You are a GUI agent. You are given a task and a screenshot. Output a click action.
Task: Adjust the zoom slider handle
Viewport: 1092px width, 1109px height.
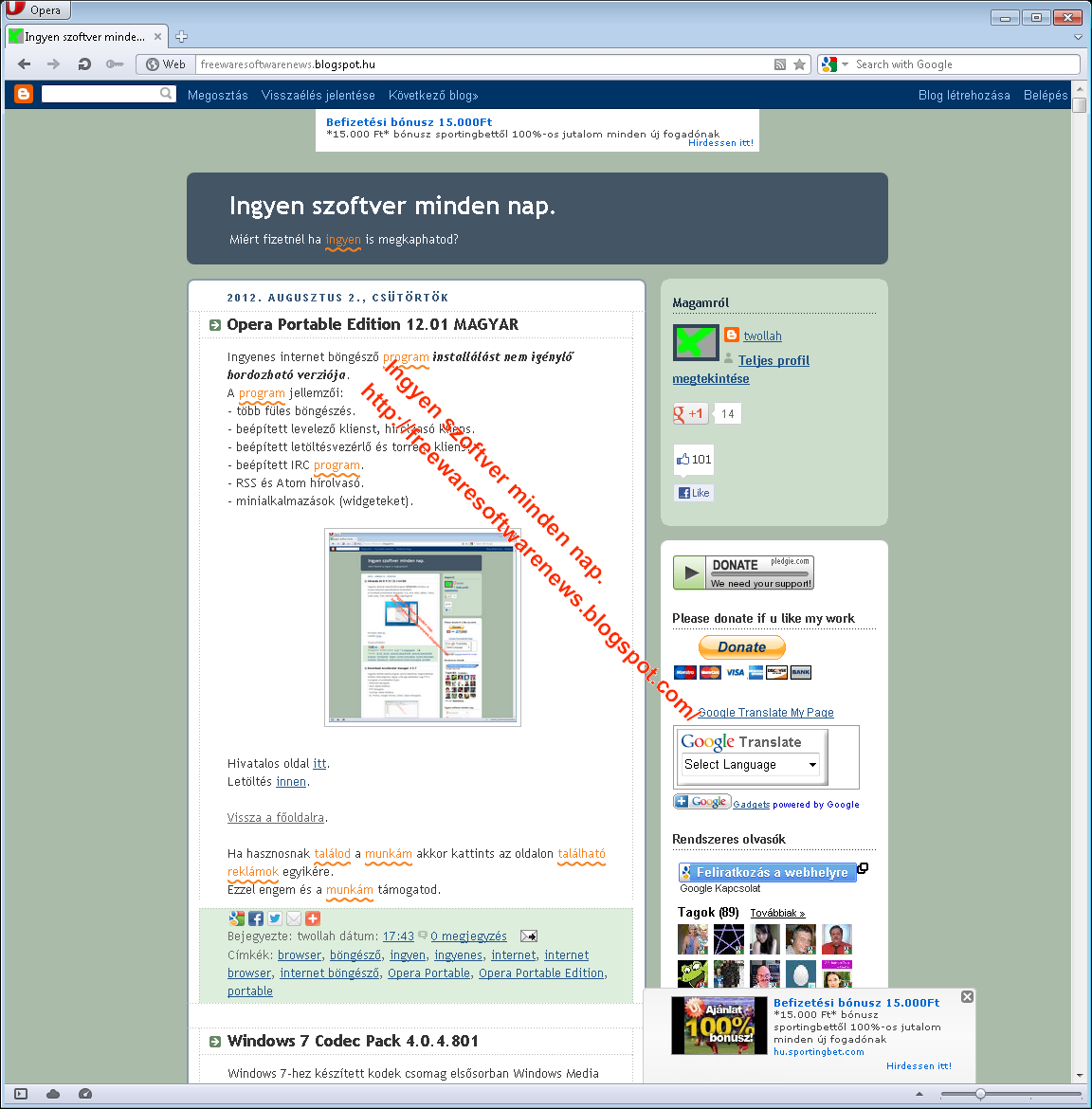click(980, 1094)
